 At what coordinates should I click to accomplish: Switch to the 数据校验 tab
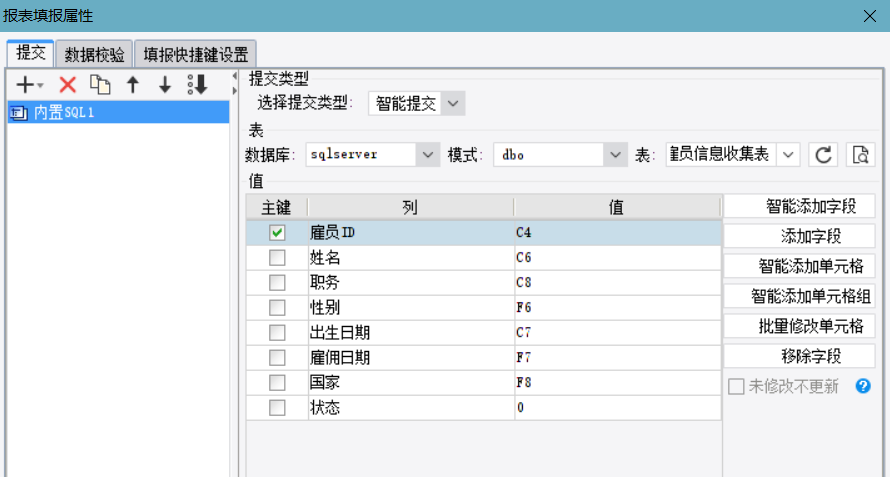coord(95,54)
